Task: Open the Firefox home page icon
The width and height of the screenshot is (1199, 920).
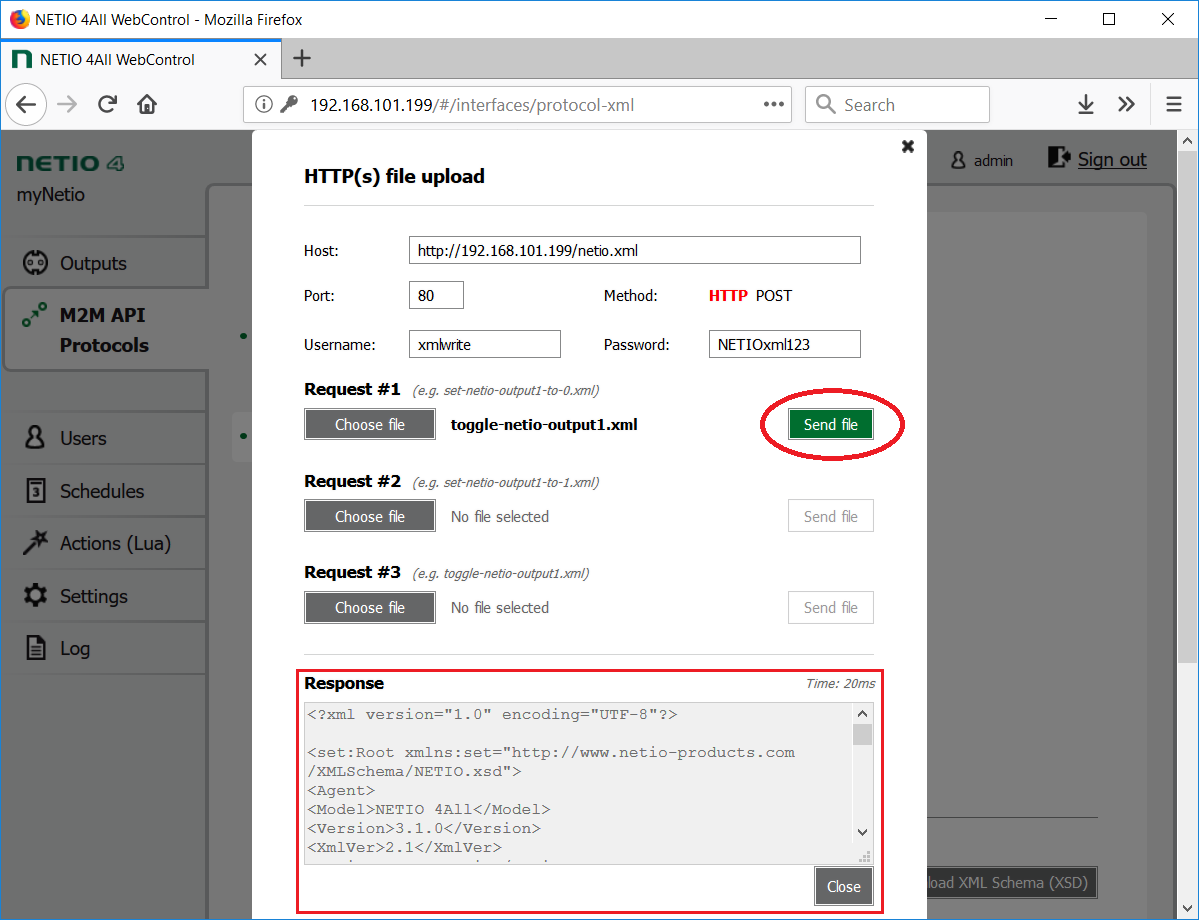Action: click(147, 105)
